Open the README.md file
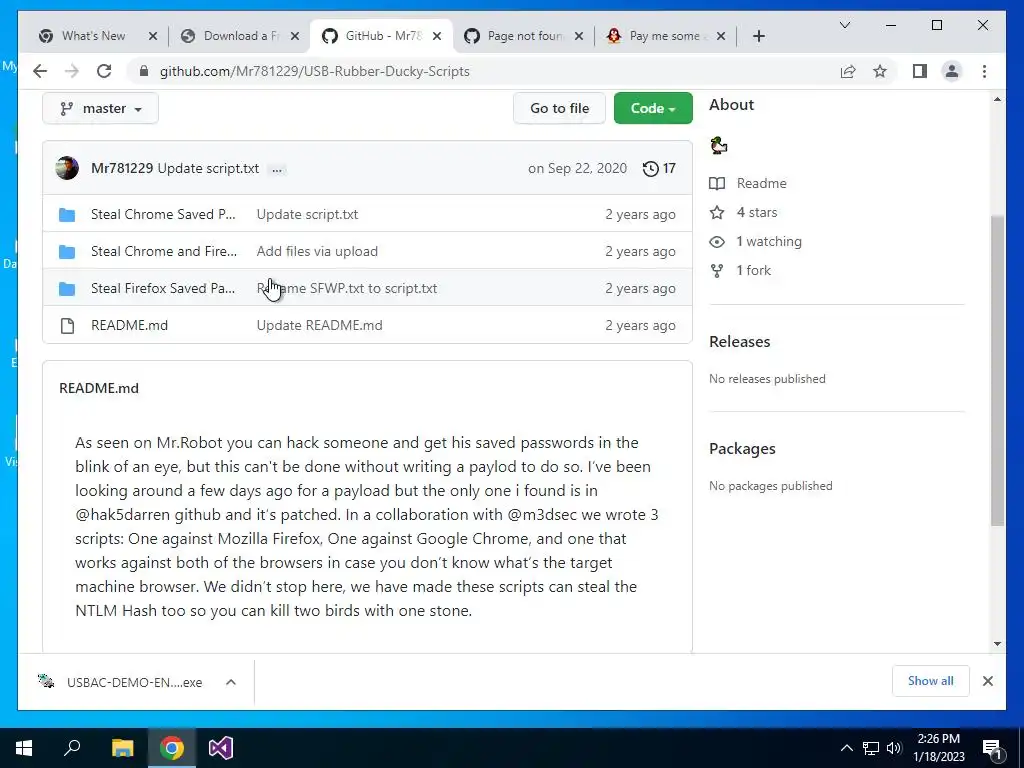This screenshot has width=1024, height=768. click(x=129, y=325)
